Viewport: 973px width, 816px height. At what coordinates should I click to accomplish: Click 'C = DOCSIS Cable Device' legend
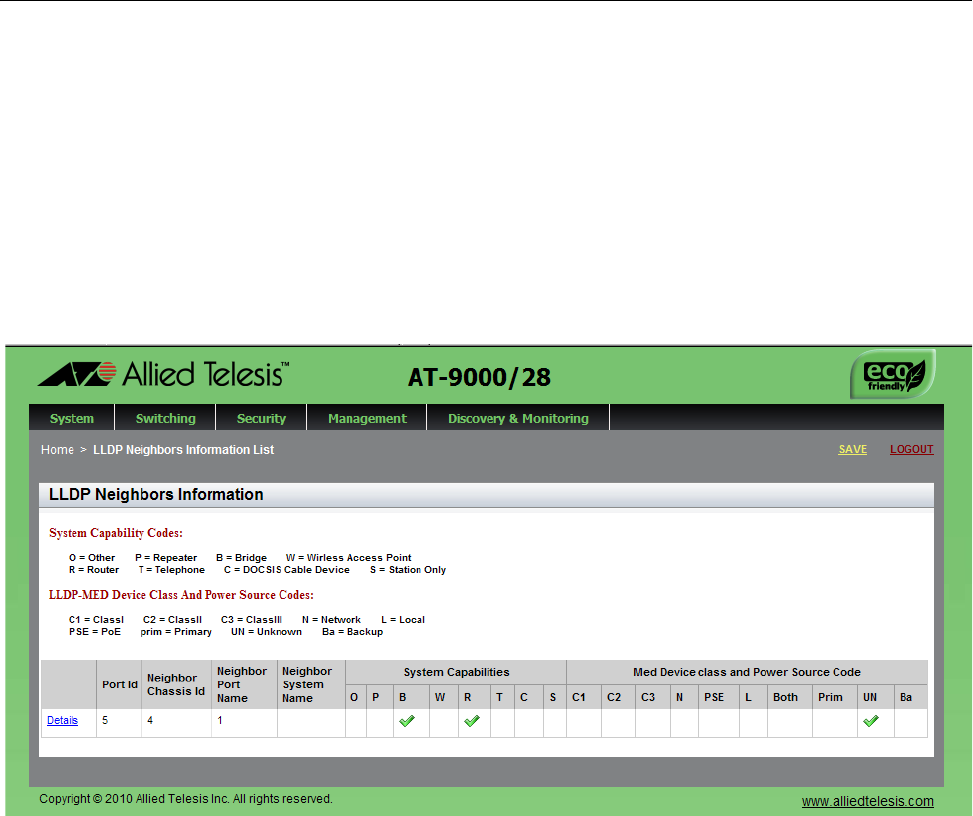(x=287, y=570)
